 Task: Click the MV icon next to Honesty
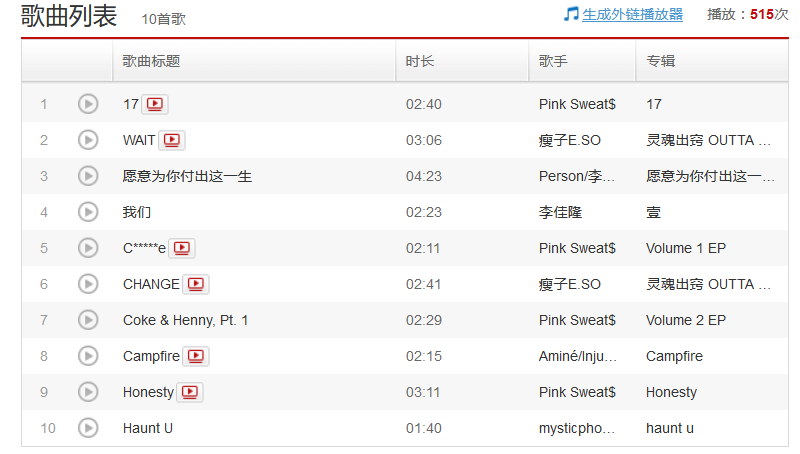pos(189,392)
